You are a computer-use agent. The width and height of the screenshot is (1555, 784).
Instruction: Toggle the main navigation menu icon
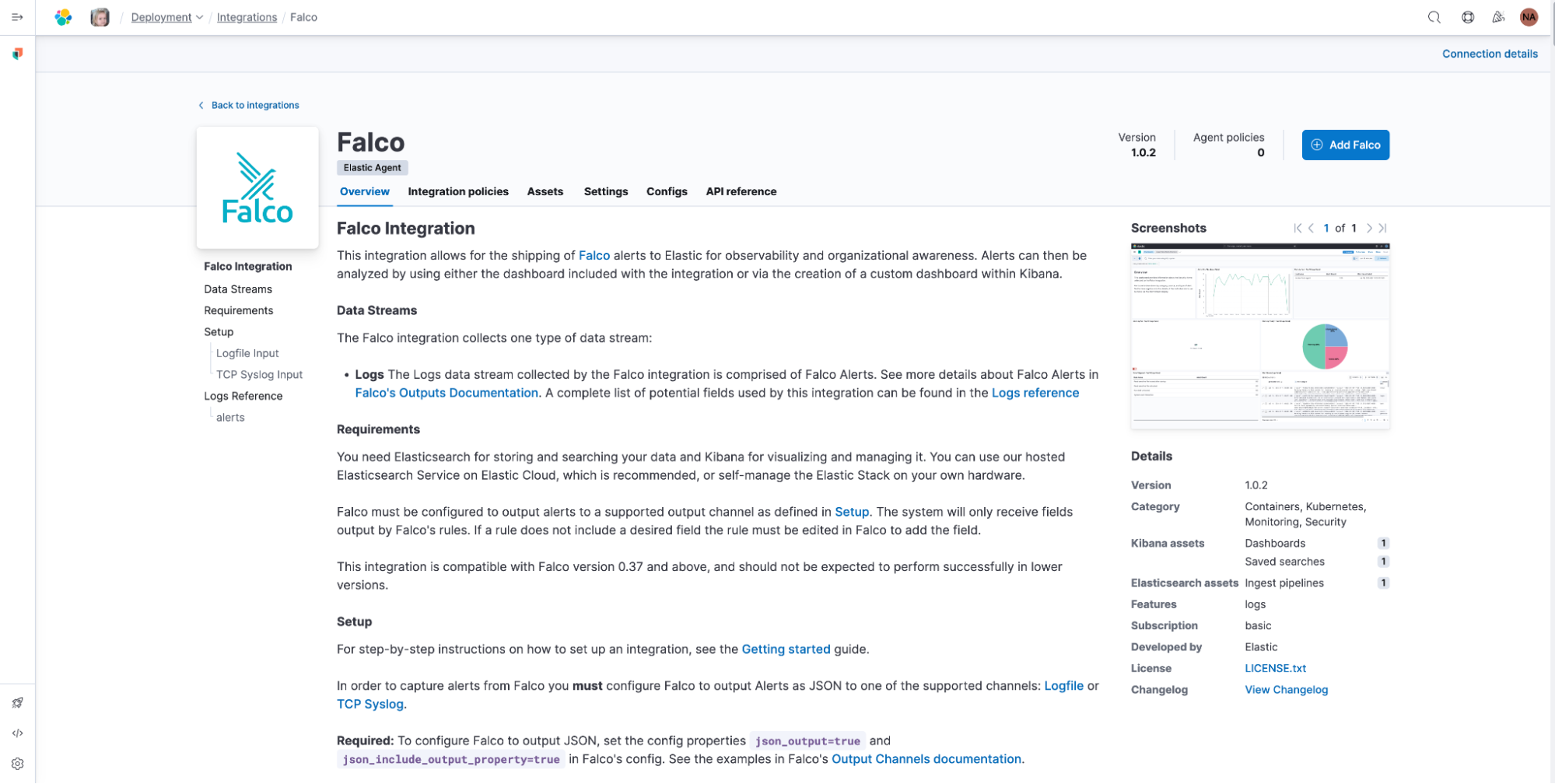coord(17,17)
